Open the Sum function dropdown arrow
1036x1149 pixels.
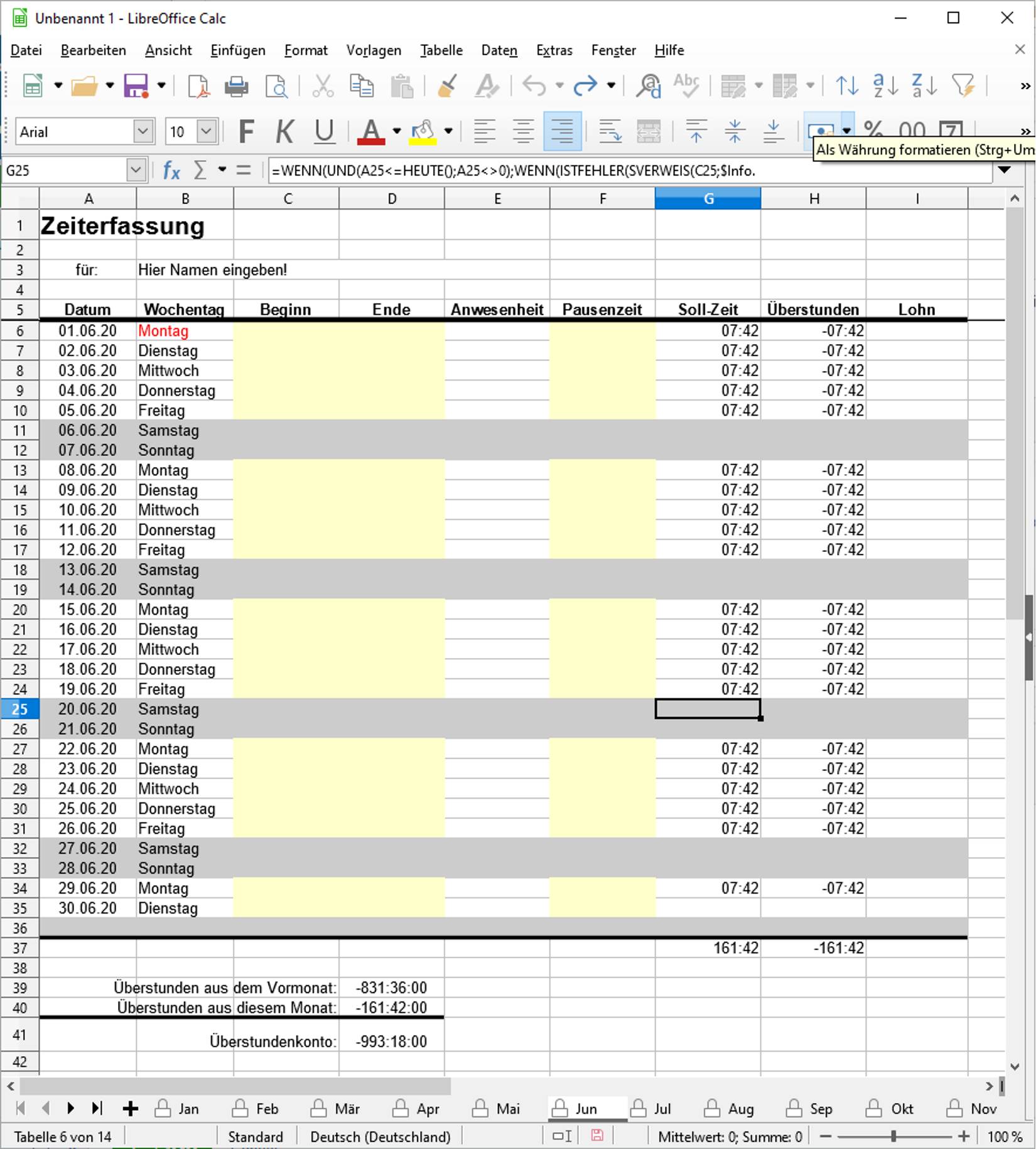point(222,170)
